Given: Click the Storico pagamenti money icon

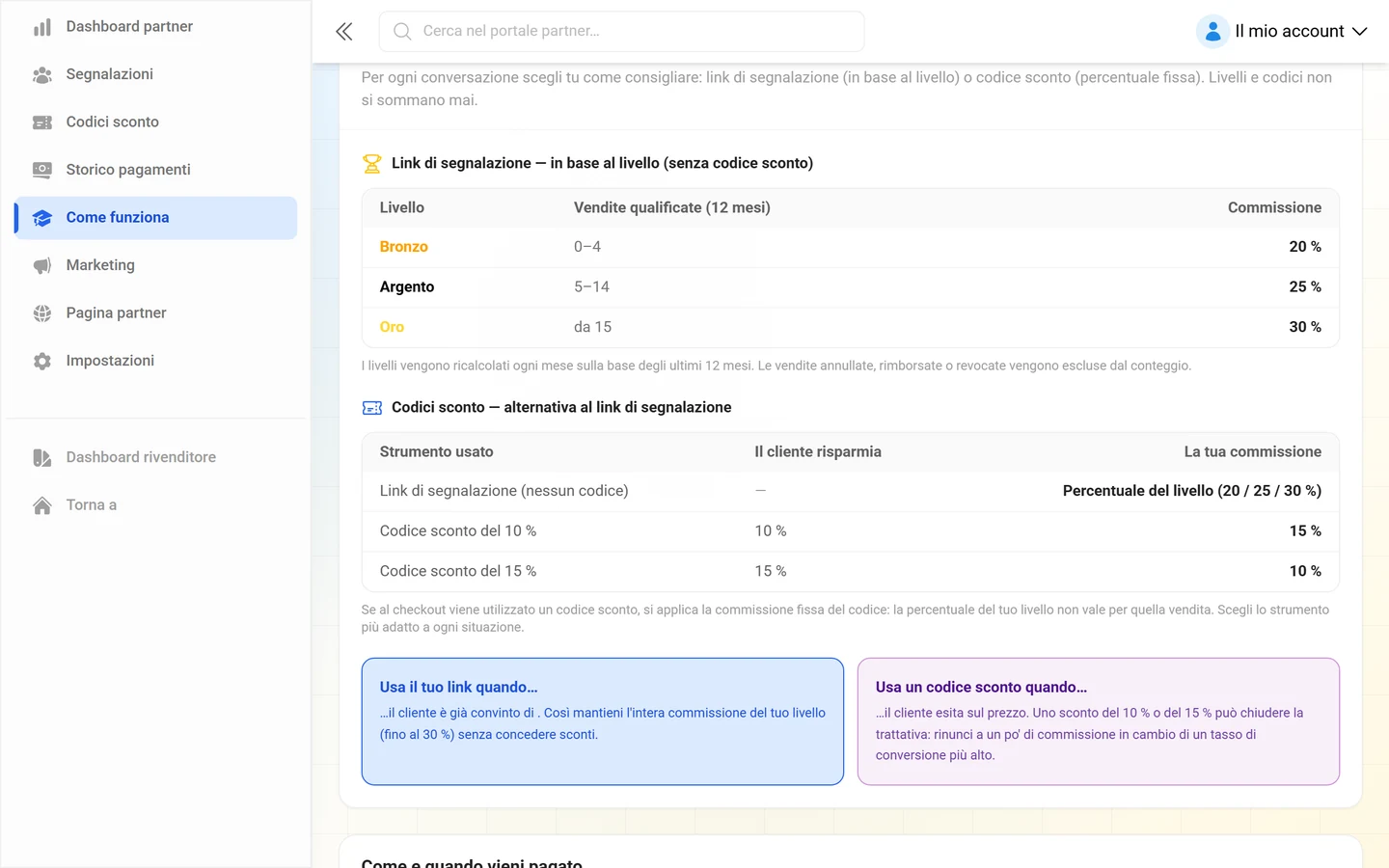Looking at the screenshot, I should point(42,170).
